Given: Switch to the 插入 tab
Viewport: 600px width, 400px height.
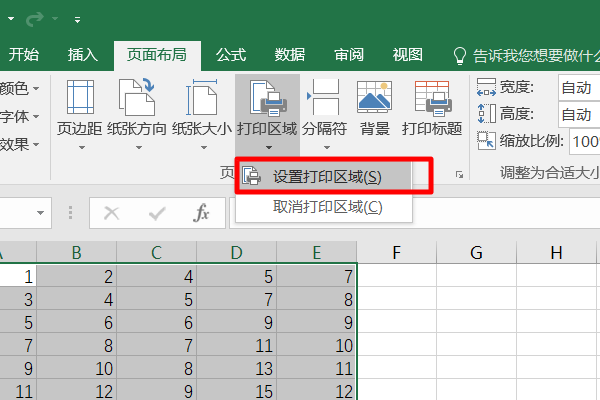Looking at the screenshot, I should 83,55.
